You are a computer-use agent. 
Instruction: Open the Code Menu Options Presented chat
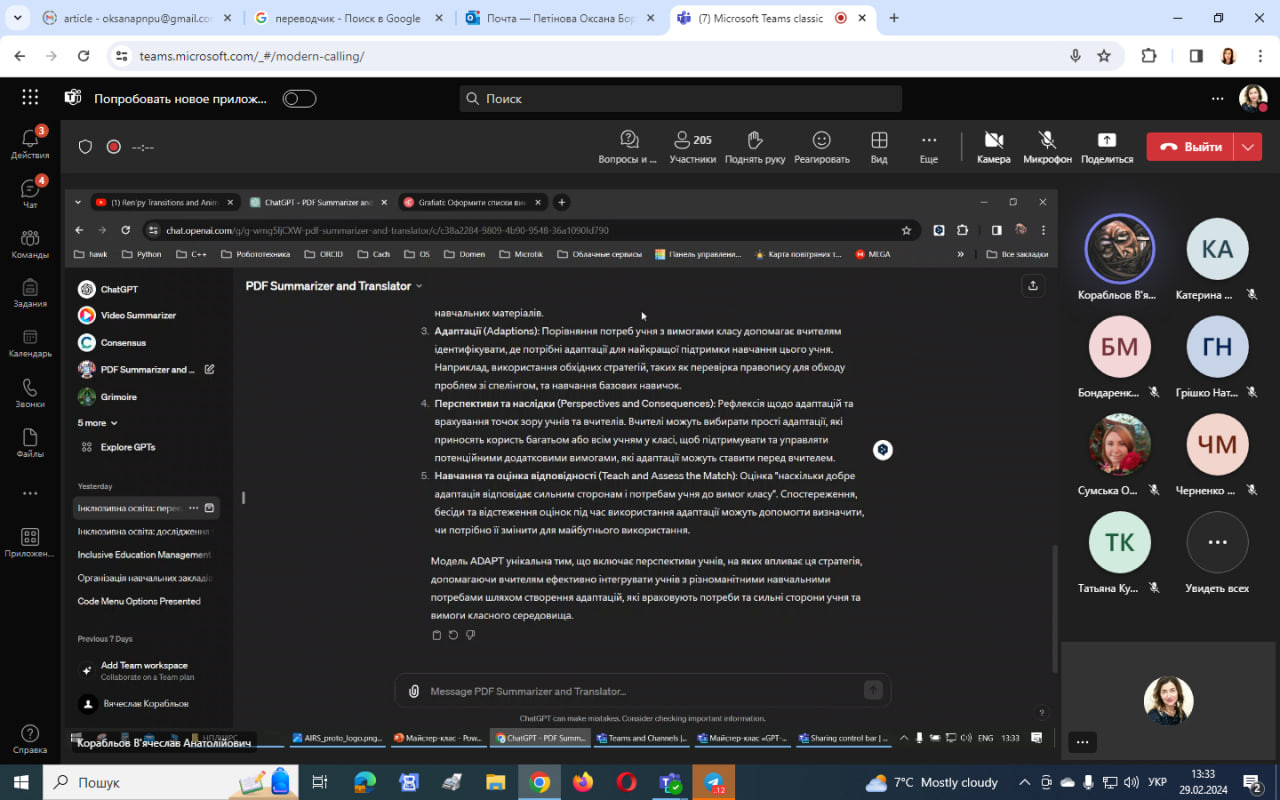point(139,601)
